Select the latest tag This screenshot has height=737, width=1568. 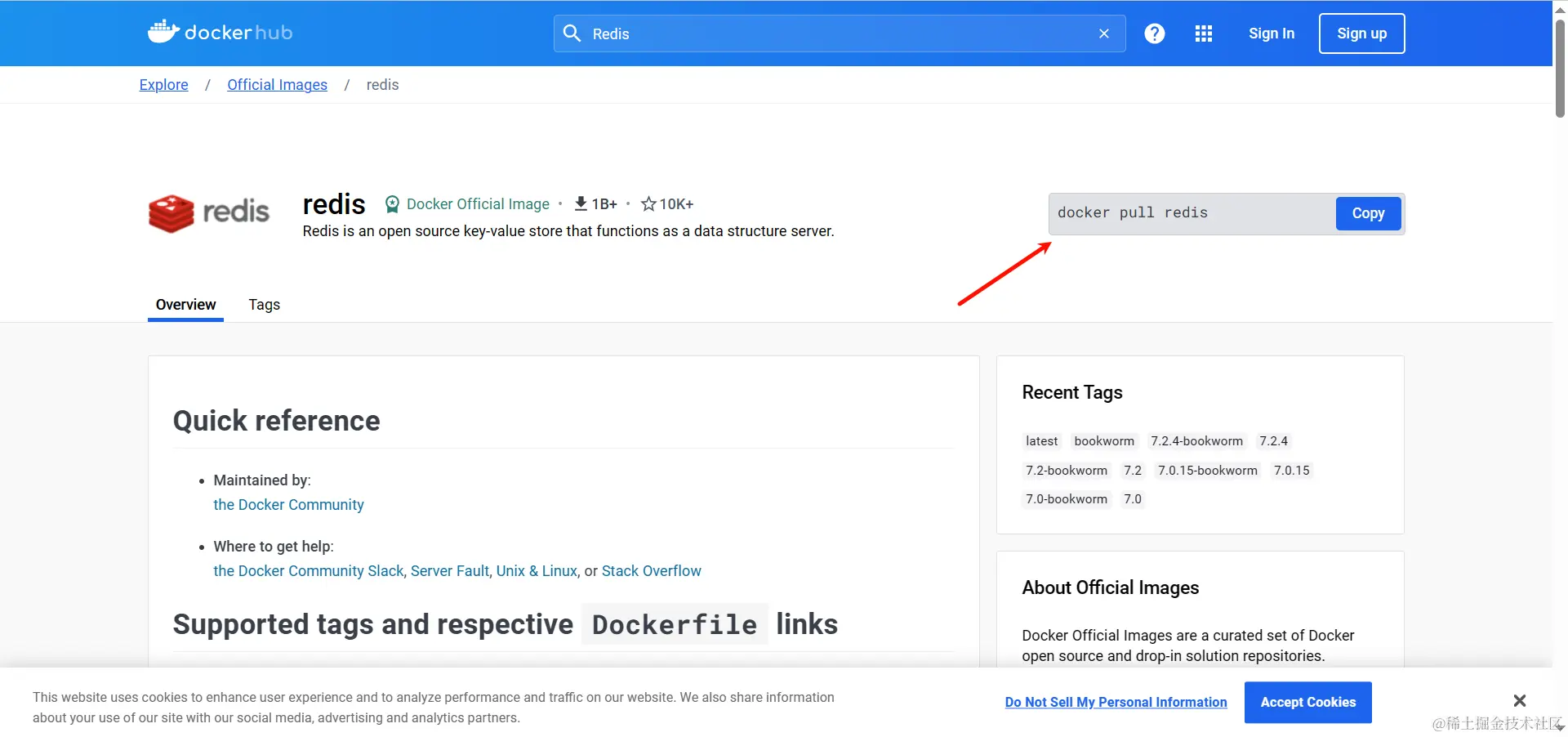(x=1041, y=441)
